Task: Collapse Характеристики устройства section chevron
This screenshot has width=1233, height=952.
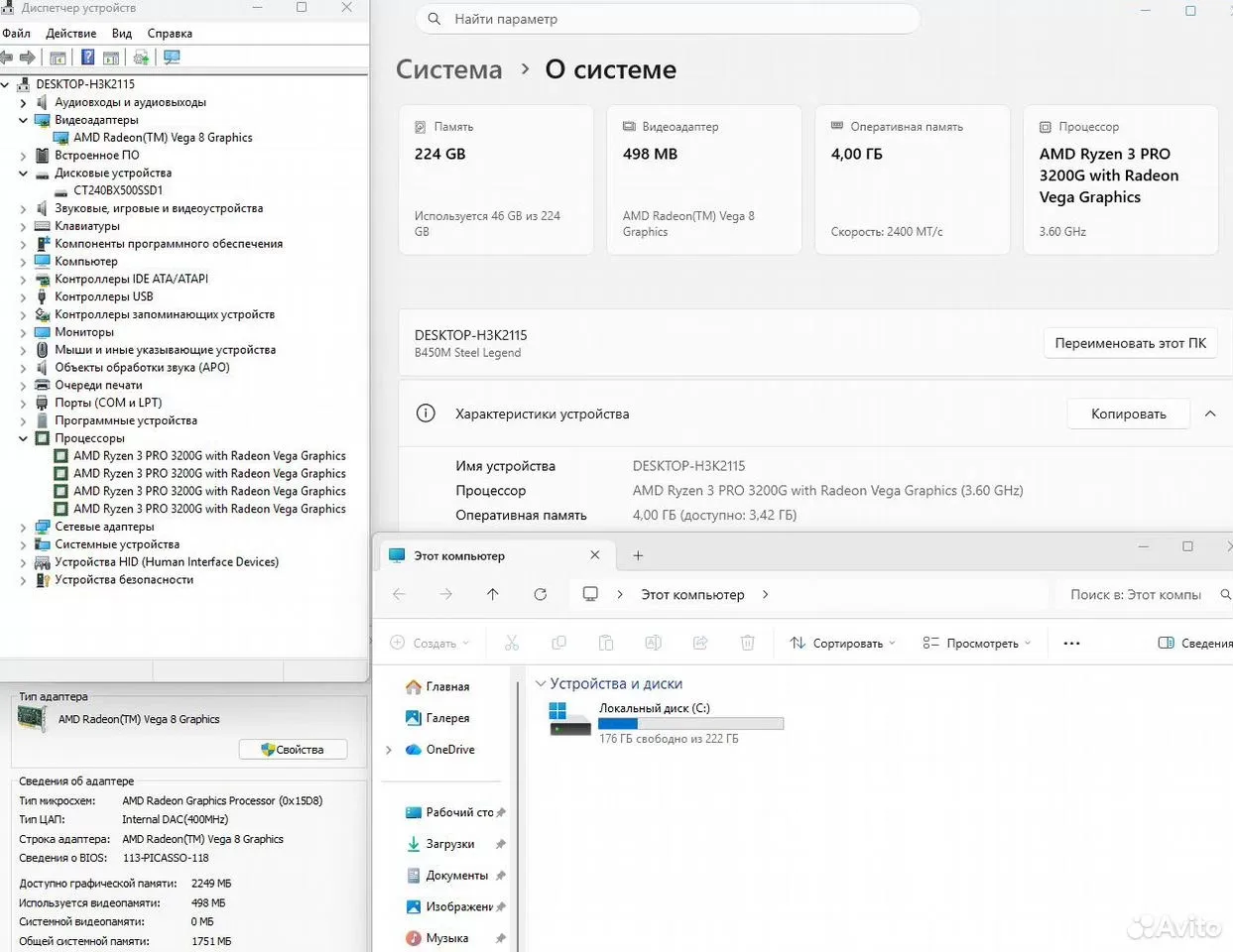Action: (x=1210, y=414)
